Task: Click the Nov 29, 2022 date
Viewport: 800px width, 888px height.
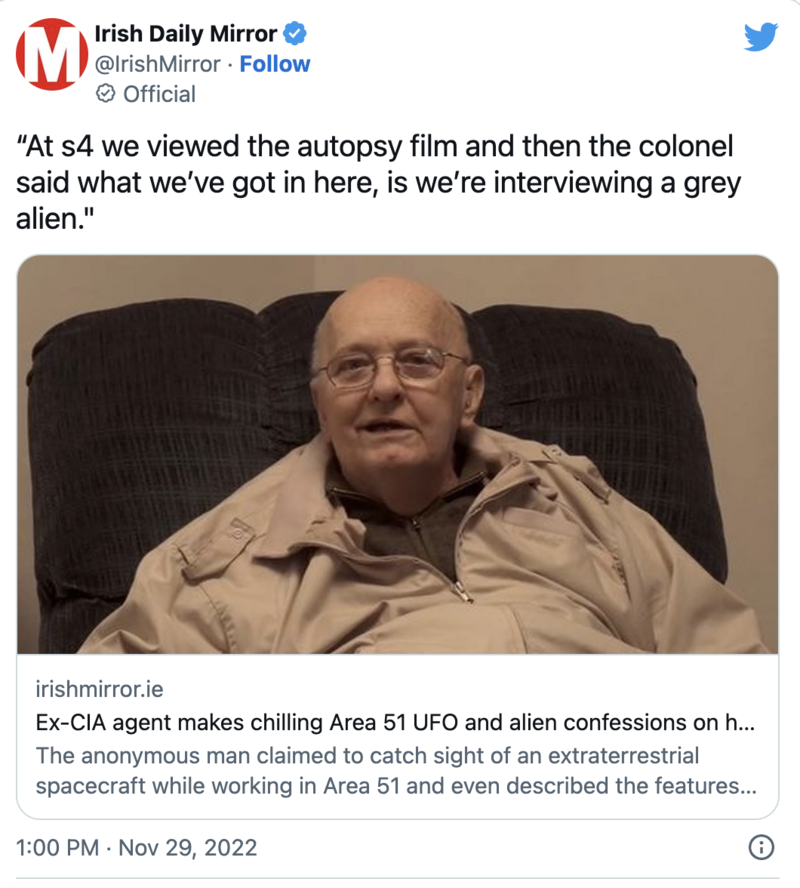Action: (x=187, y=848)
